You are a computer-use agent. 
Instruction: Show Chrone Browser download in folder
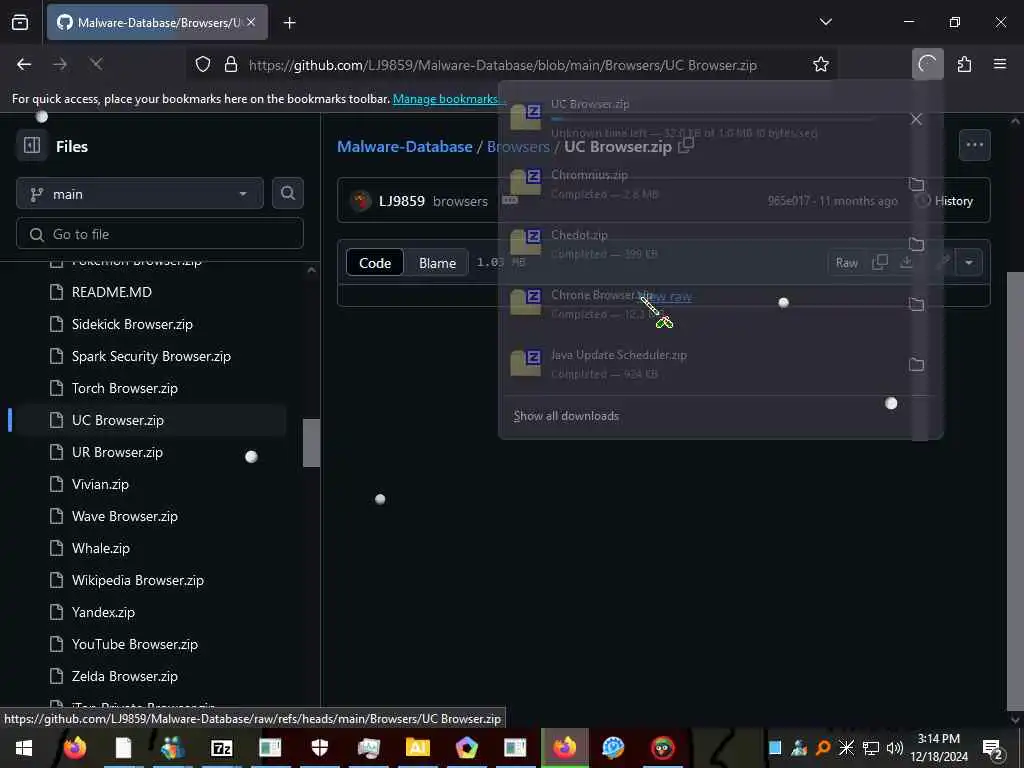[x=916, y=304]
